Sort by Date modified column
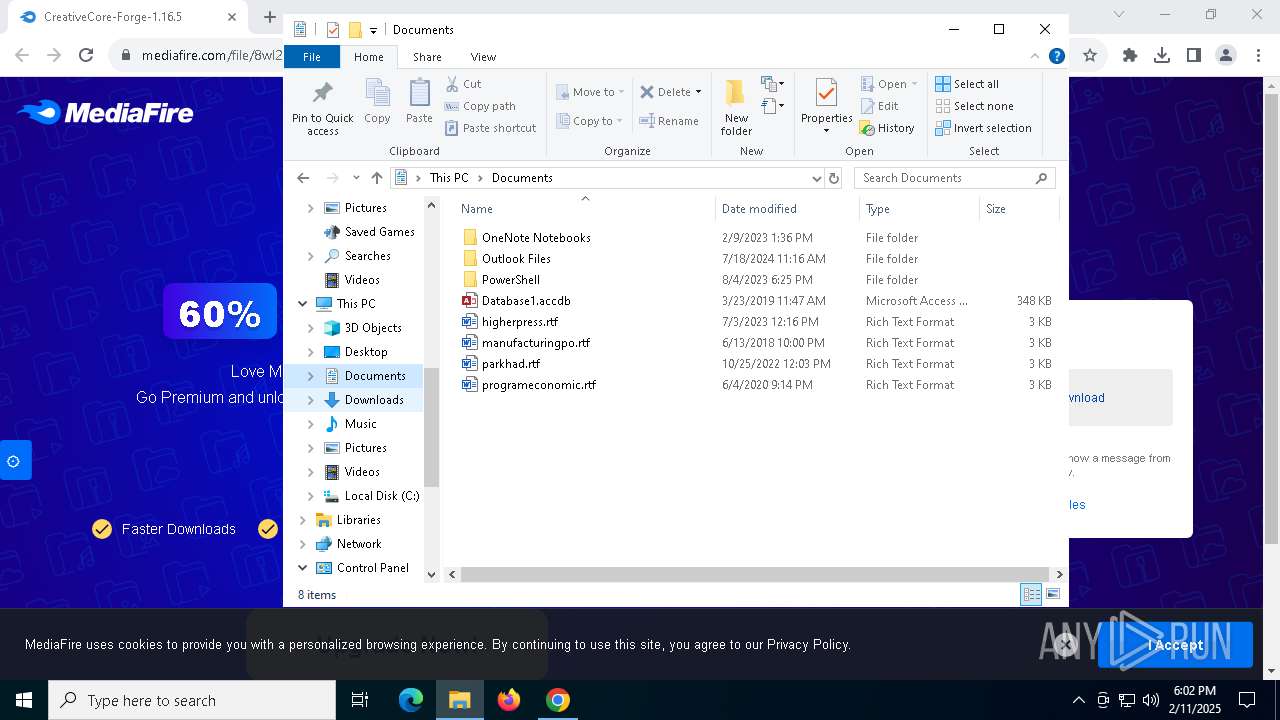Viewport: 1280px width, 720px height. pos(787,209)
